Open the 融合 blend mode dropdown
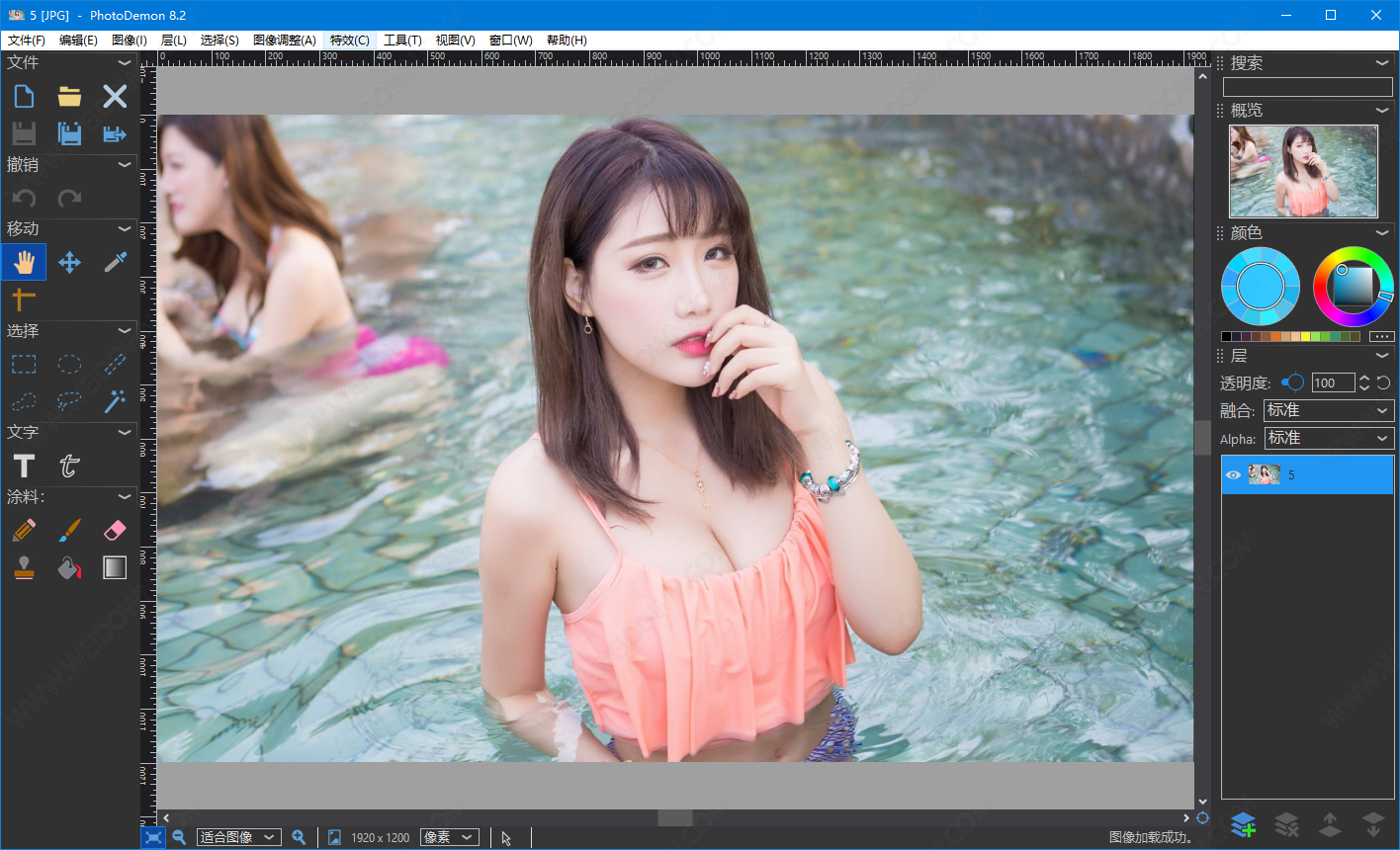Image resolution: width=1400 pixels, height=850 pixels. click(1329, 410)
